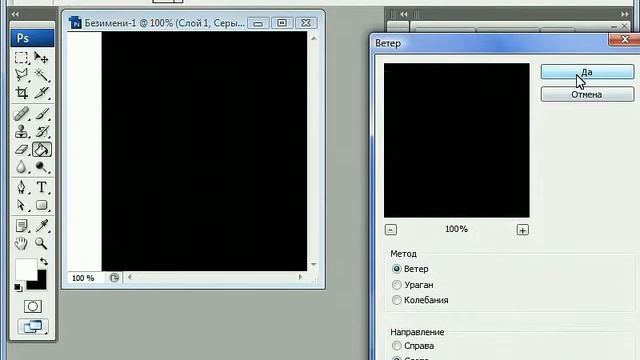Select the Dodge tool
640x360 pixels.
41,167
